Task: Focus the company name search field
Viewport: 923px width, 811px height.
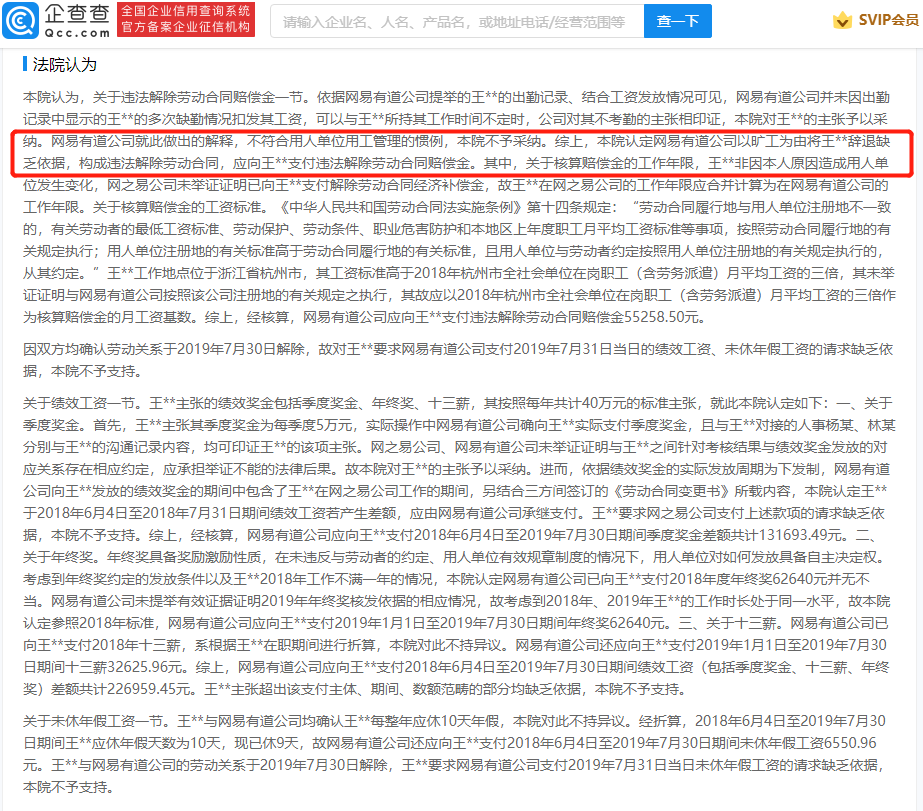Action: tap(457, 21)
